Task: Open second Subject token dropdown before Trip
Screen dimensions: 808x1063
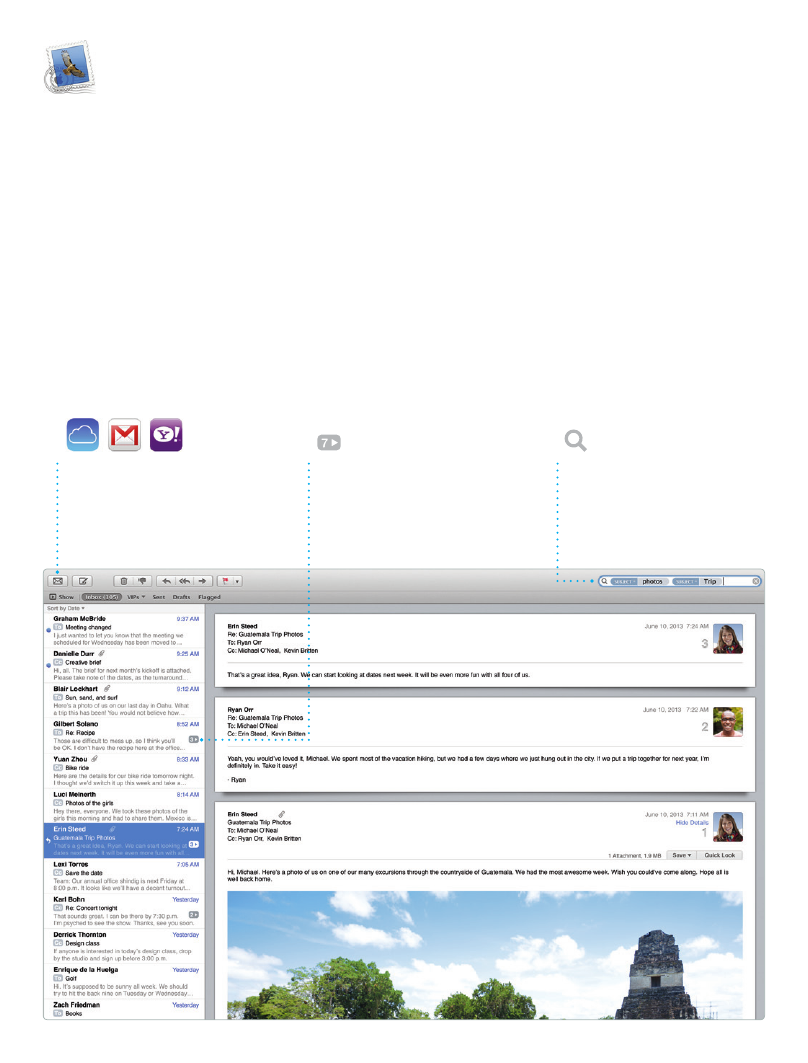Action: pyautogui.click(x=686, y=582)
